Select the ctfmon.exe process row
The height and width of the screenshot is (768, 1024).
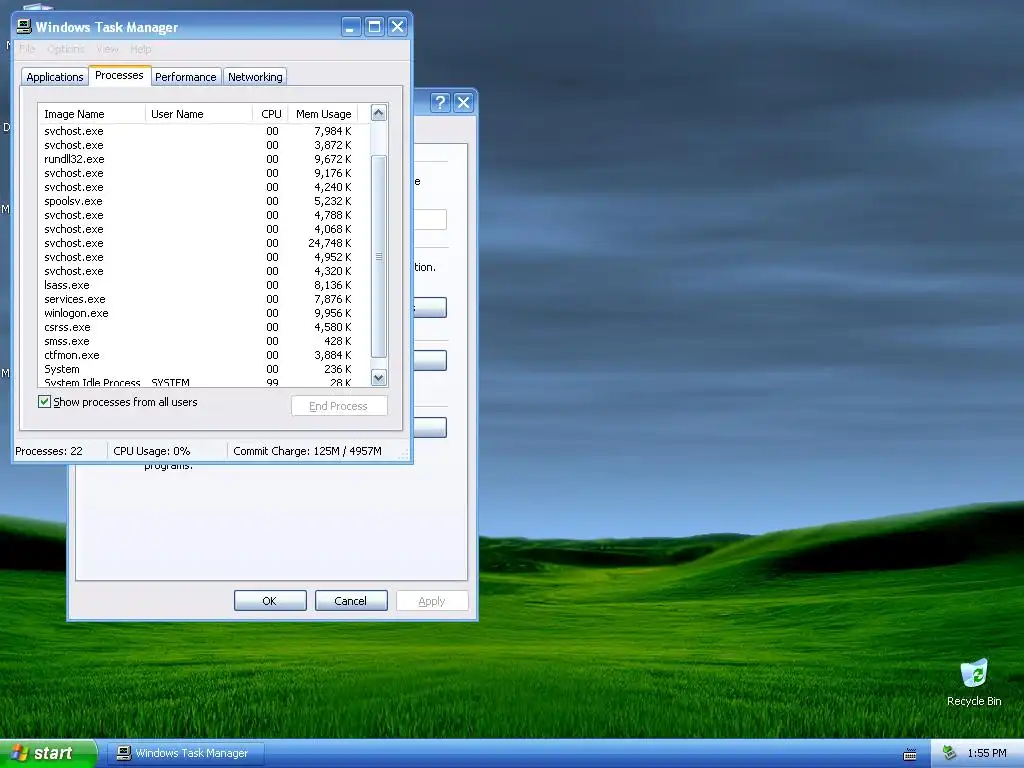coord(204,355)
